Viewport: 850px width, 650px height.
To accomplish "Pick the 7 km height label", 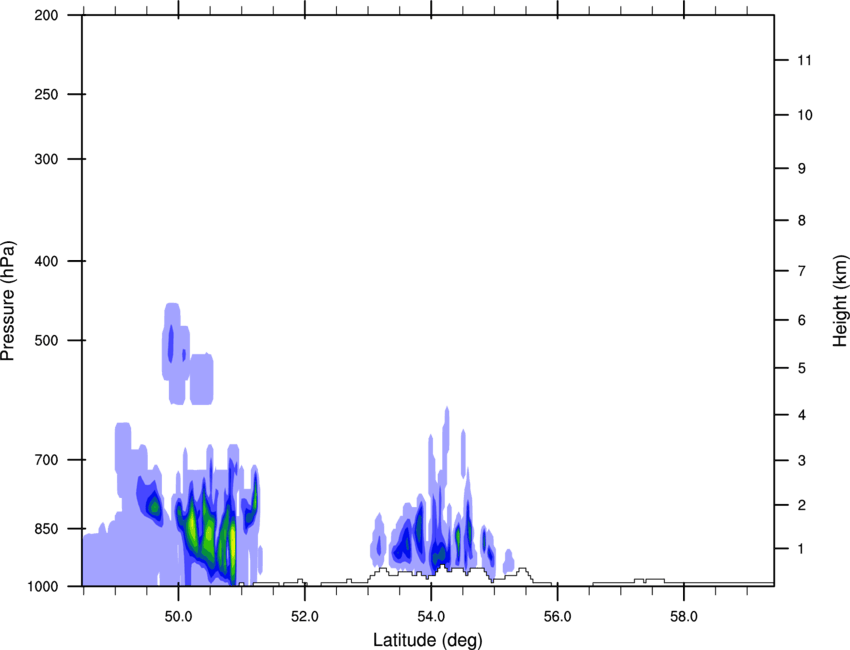I will point(802,271).
